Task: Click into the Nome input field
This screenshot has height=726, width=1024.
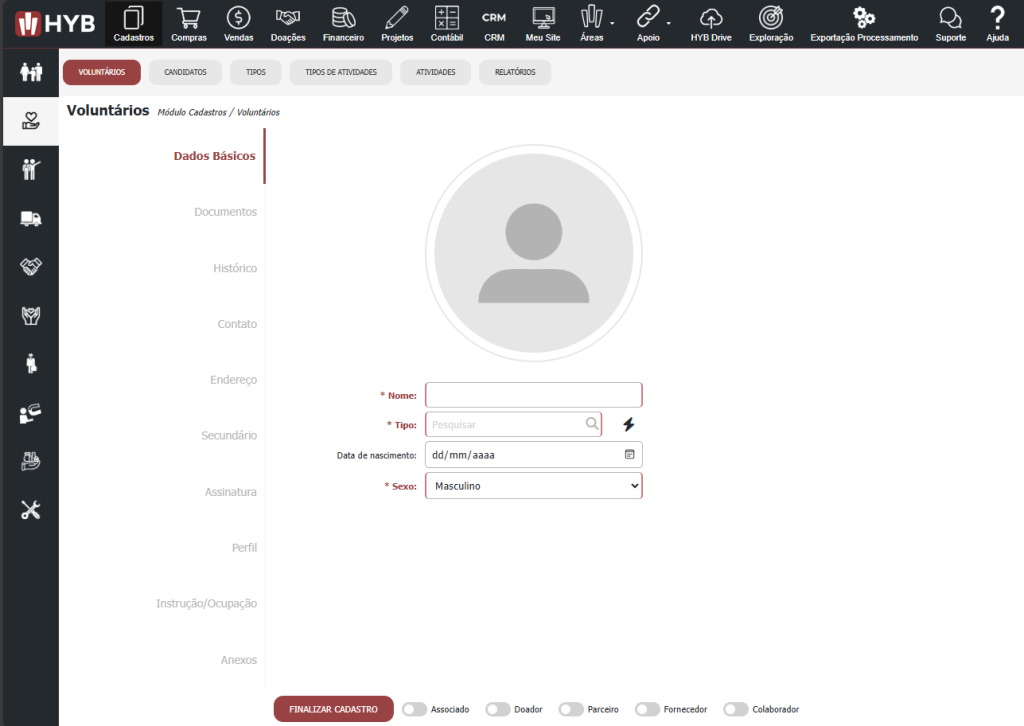Action: (533, 395)
